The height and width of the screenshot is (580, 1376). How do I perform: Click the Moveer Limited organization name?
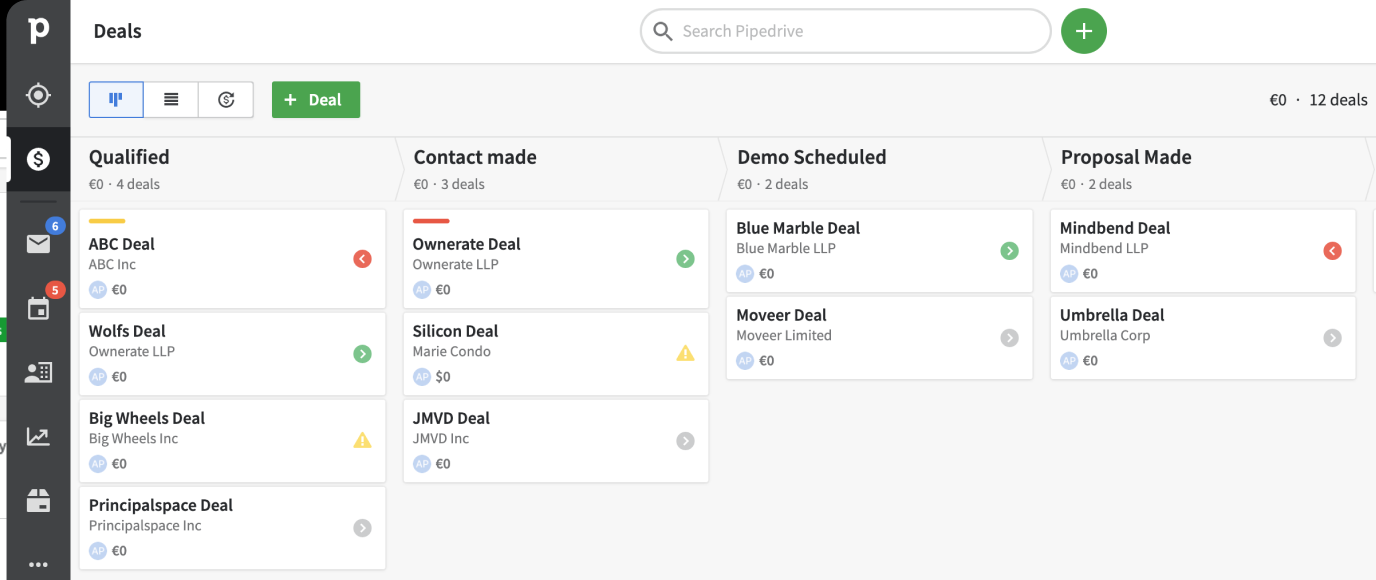[x=784, y=336]
